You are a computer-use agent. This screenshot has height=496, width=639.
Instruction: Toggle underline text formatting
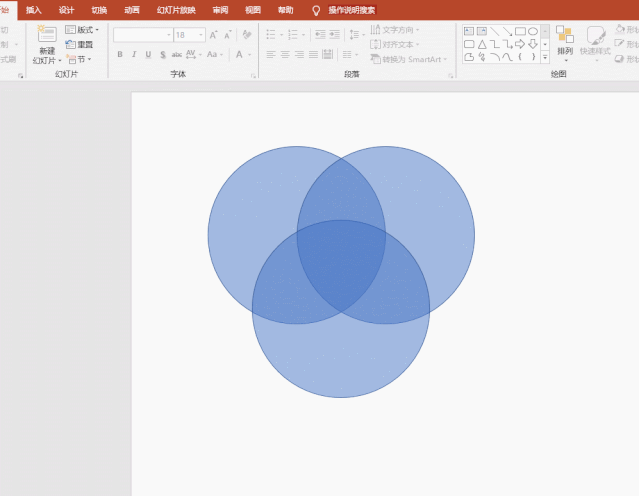tap(148, 55)
